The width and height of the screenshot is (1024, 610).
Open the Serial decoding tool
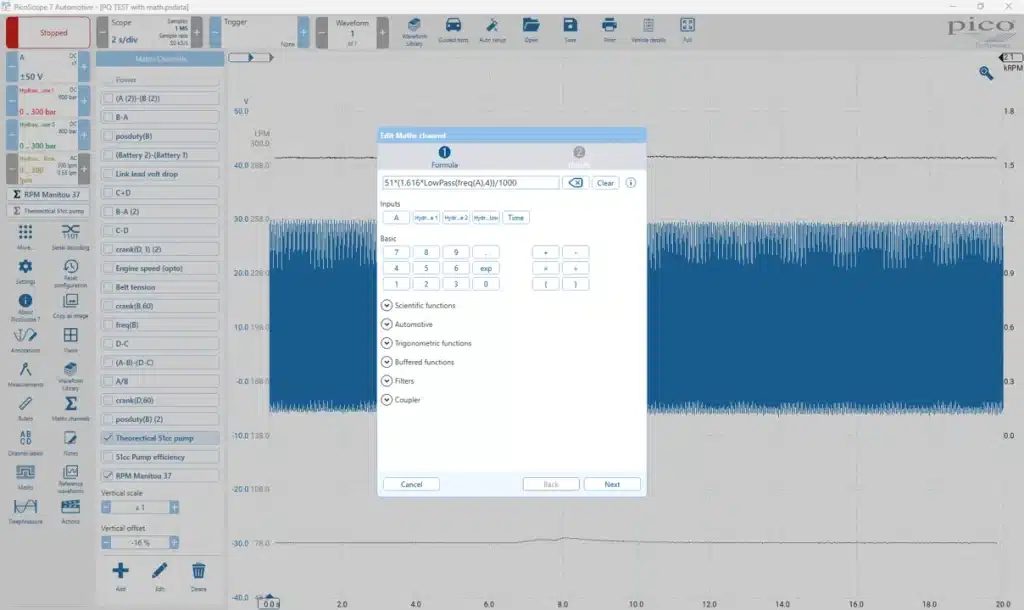(71, 236)
